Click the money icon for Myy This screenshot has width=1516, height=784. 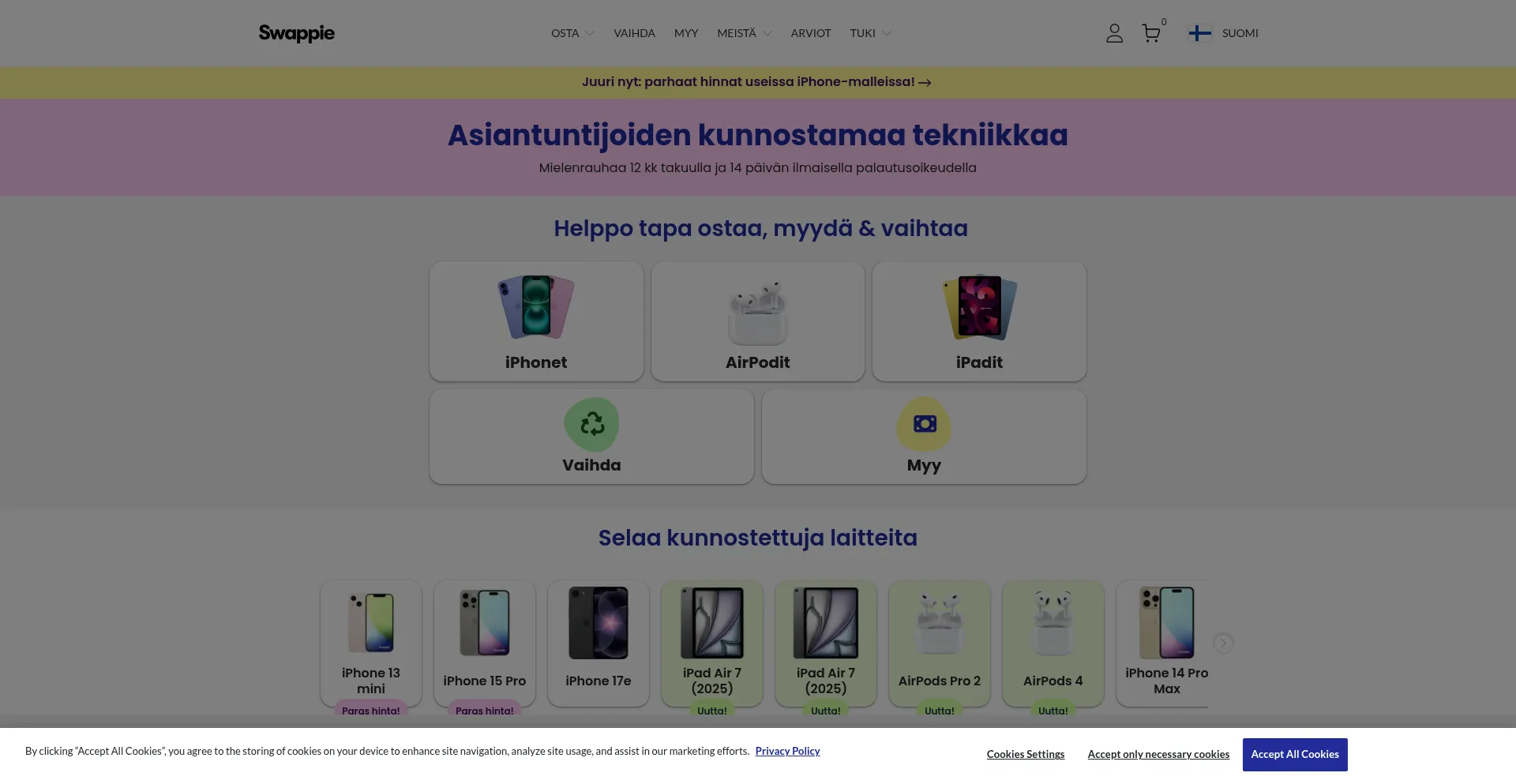[x=924, y=424]
